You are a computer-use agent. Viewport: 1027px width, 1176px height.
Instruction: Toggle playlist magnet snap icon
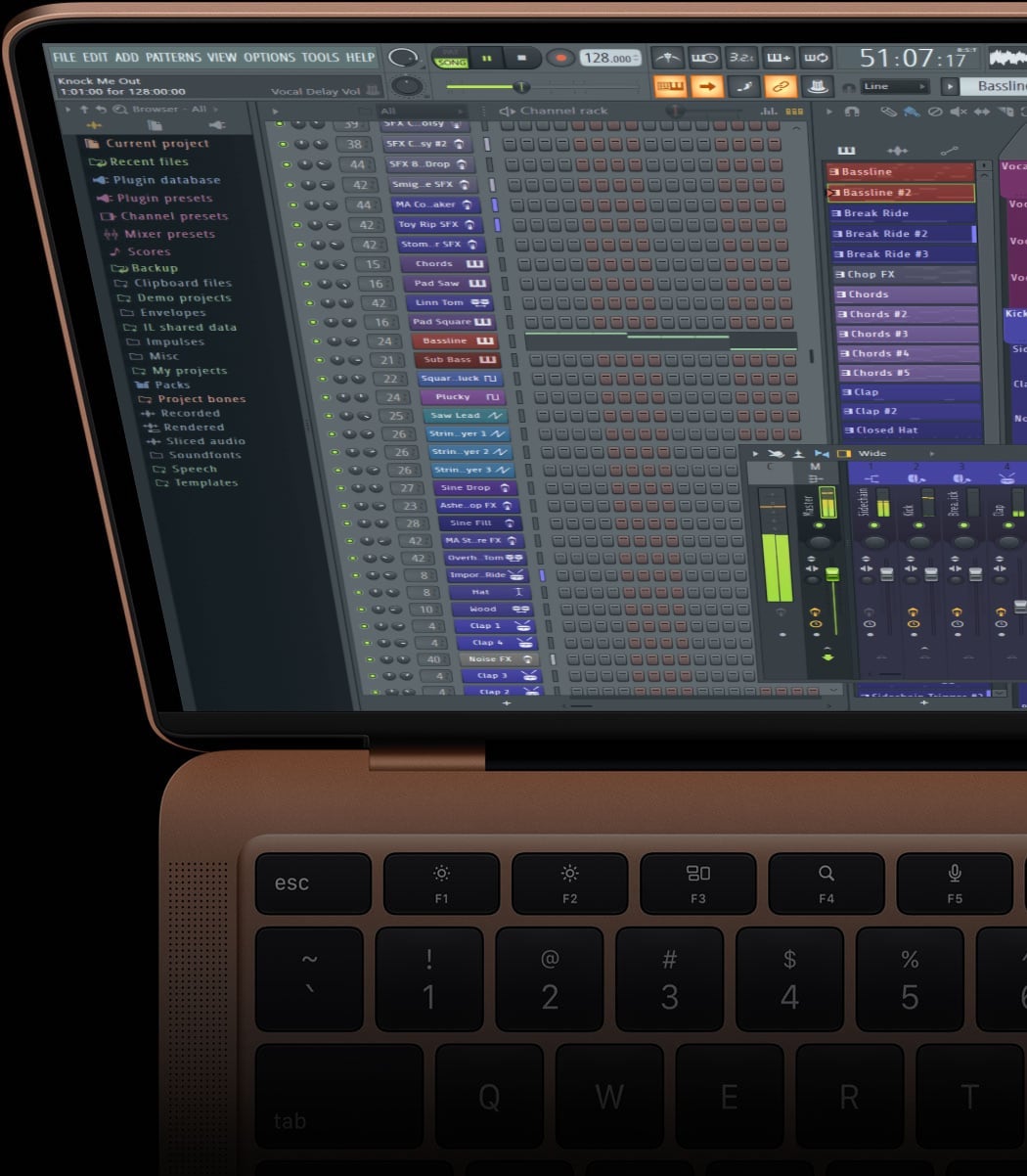[852, 112]
